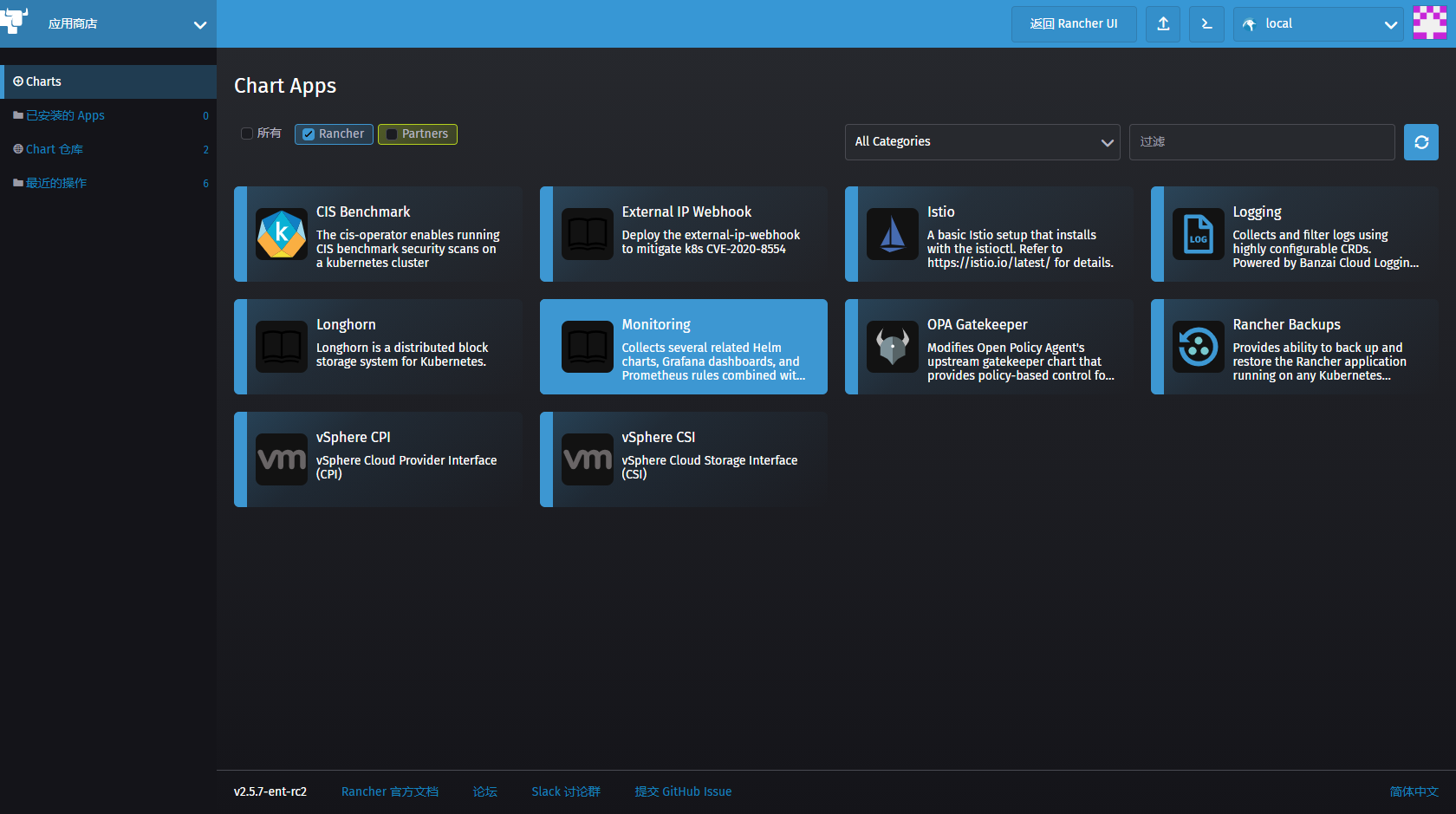The height and width of the screenshot is (814, 1456).
Task: Select the Istio sail icon
Action: (x=893, y=234)
